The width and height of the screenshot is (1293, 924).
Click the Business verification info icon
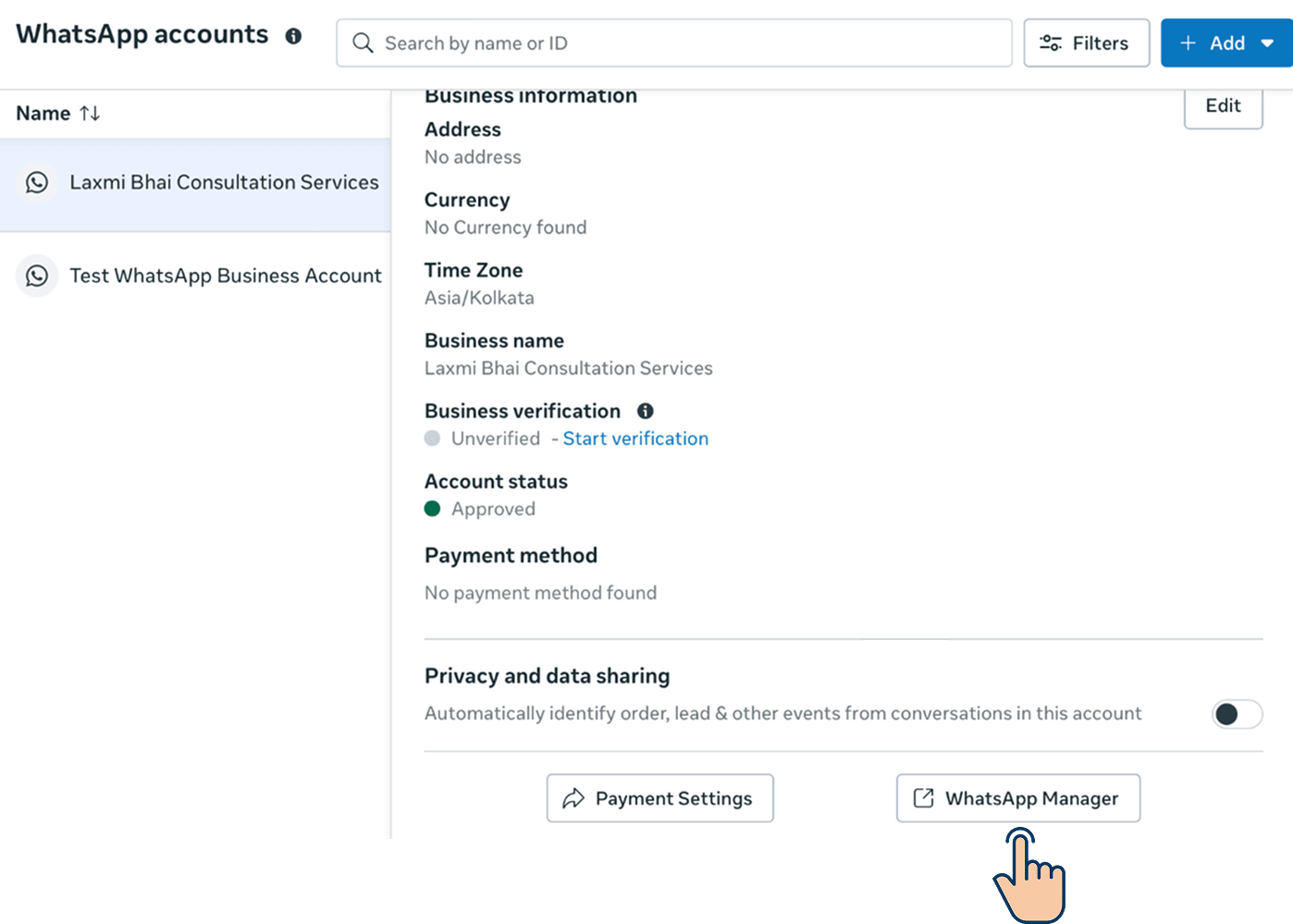pos(646,411)
